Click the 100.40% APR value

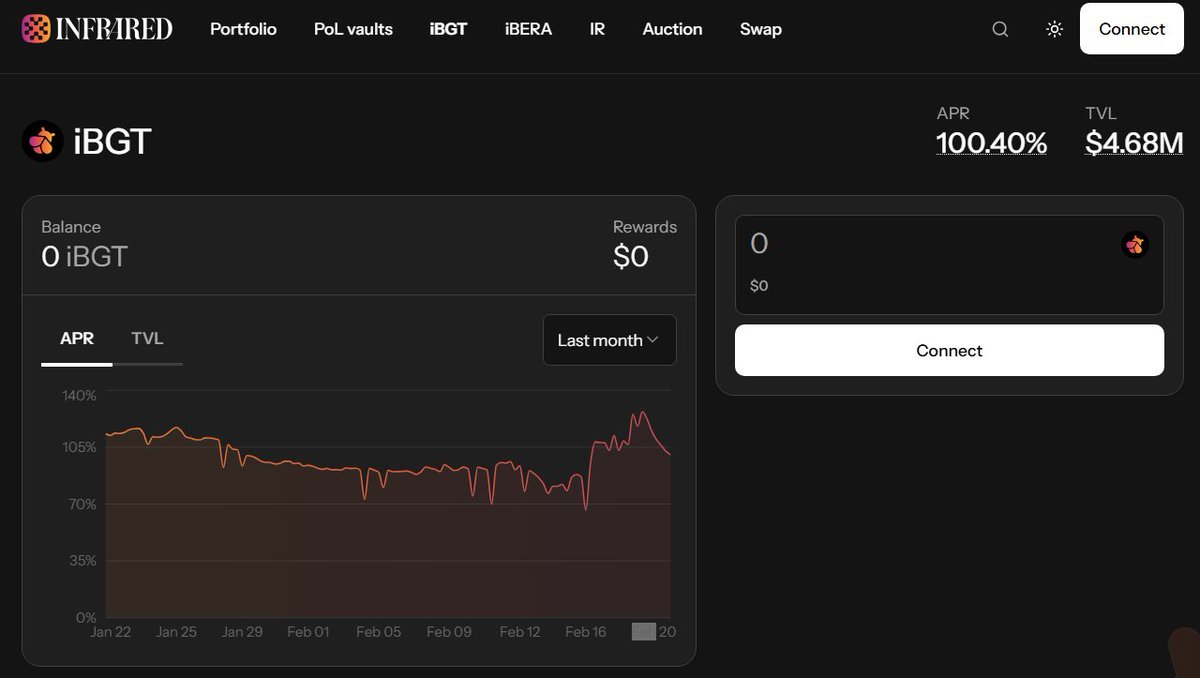pyautogui.click(x=991, y=143)
